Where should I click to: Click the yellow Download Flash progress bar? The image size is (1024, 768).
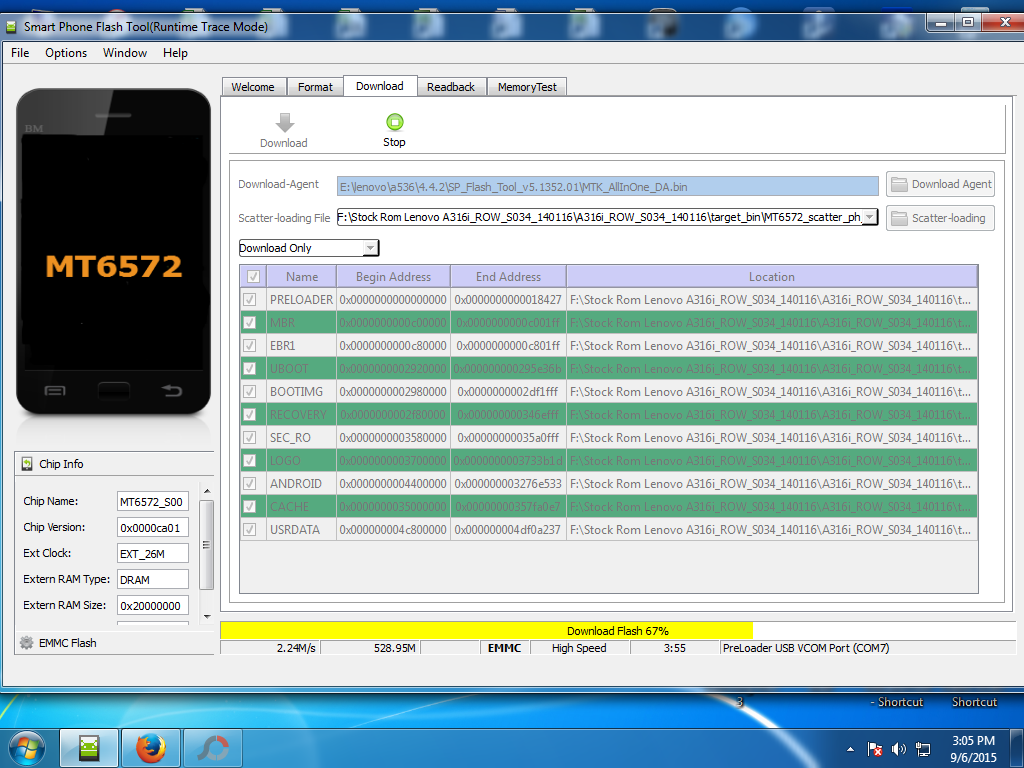(x=617, y=631)
